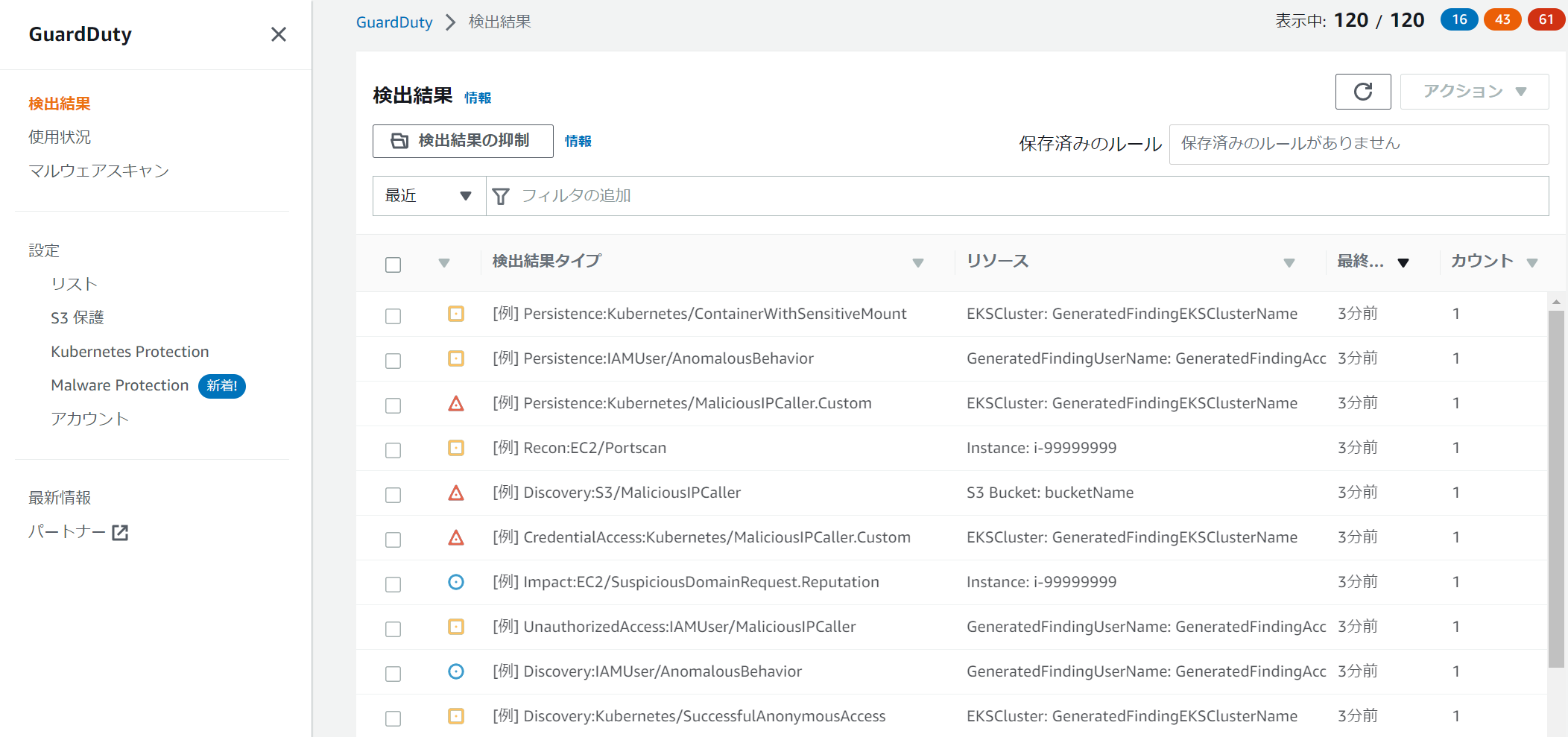Click the medium severity square icon for Recon:EC2/Portscan
This screenshot has height=737, width=1568.
[456, 448]
